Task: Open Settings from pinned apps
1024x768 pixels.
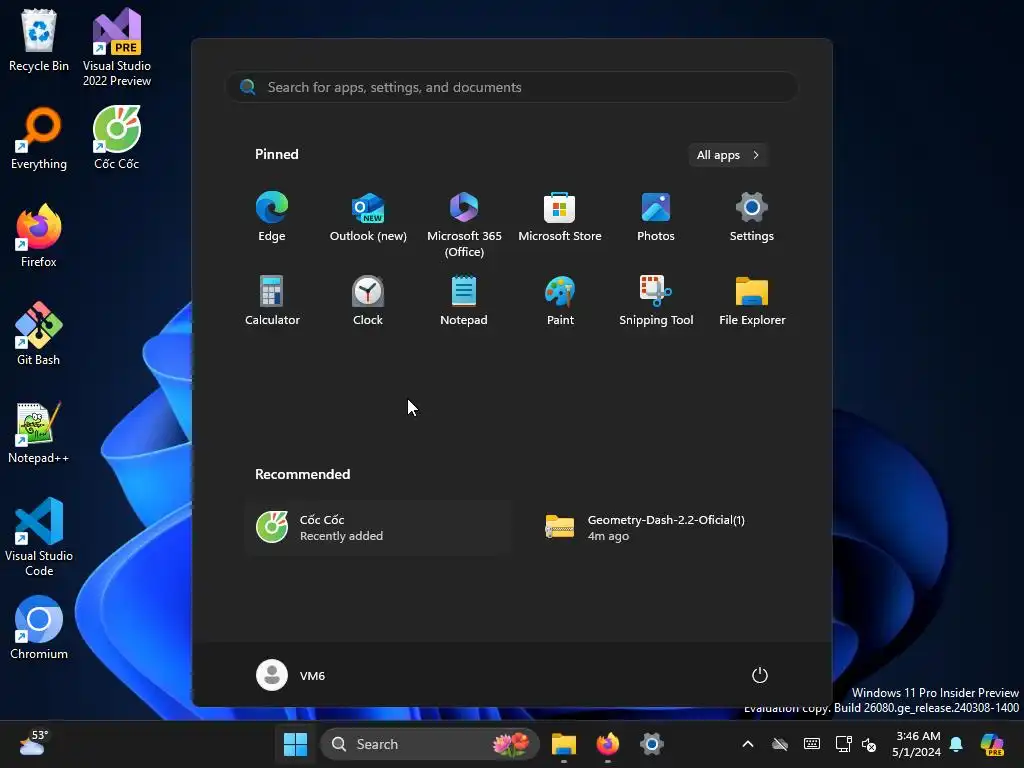Action: point(752,217)
